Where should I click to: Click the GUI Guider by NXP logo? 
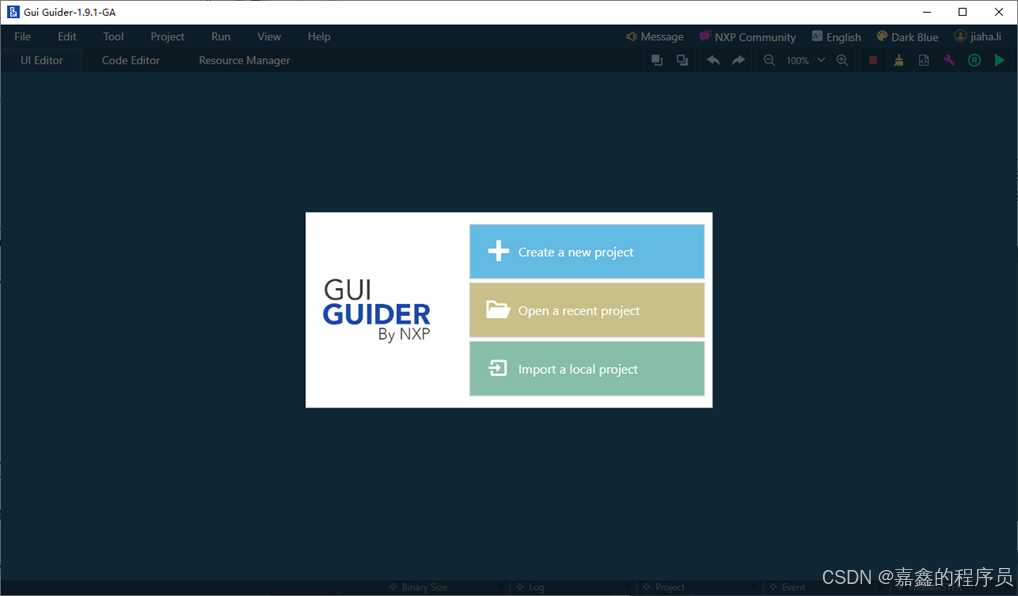[377, 310]
